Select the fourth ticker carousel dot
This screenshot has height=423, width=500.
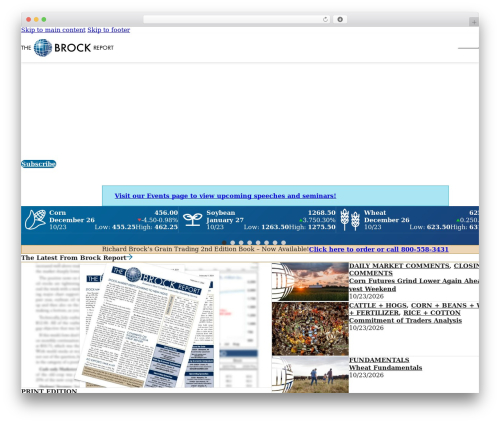pyautogui.click(x=250, y=243)
